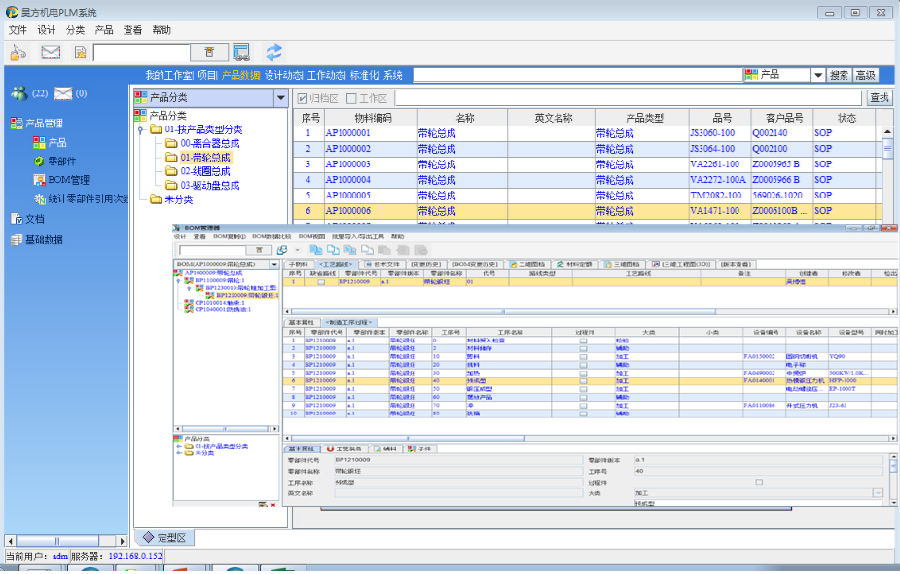Enable the 工作区 checkbox
This screenshot has width=900, height=574.
pos(351,98)
